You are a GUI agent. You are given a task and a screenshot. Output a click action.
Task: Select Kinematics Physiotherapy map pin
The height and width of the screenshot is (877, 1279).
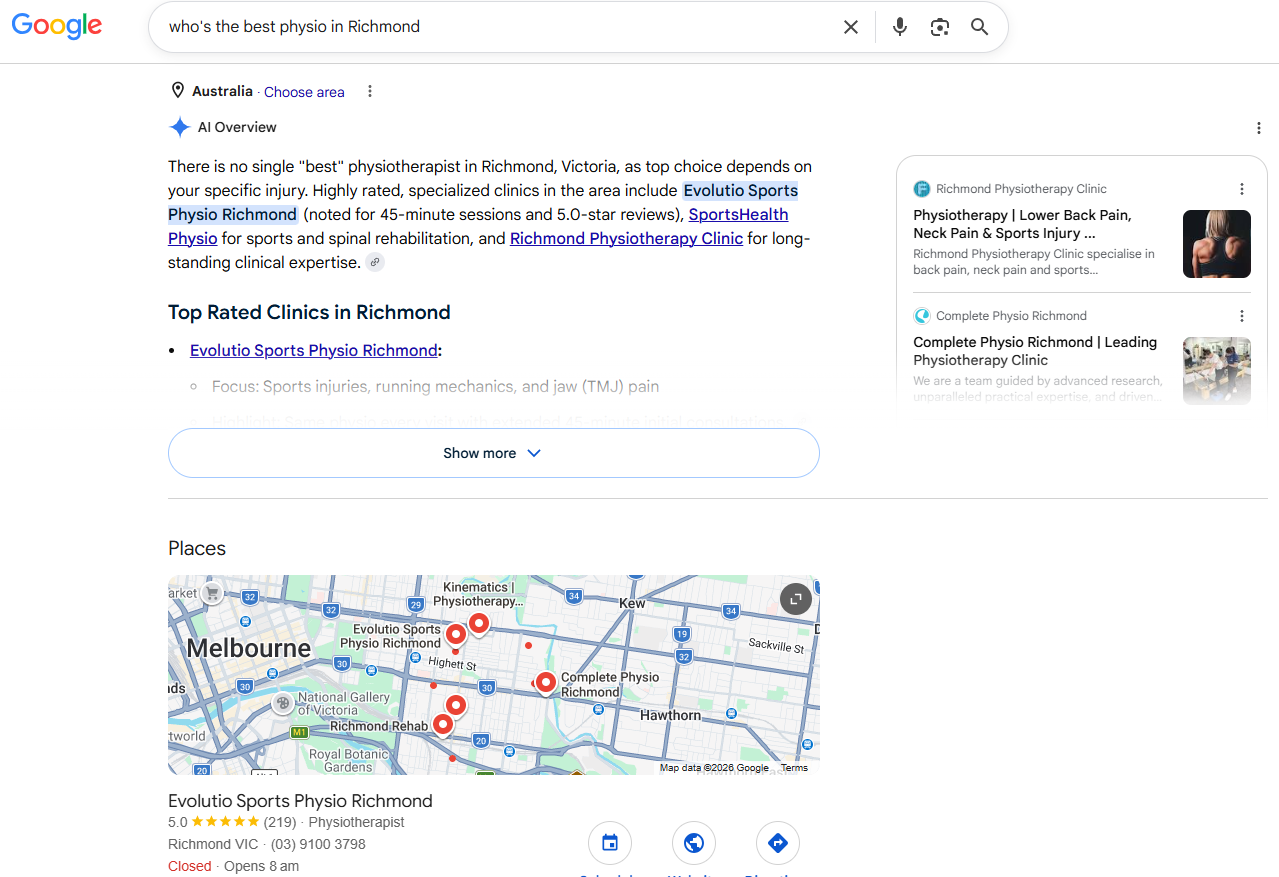479,624
